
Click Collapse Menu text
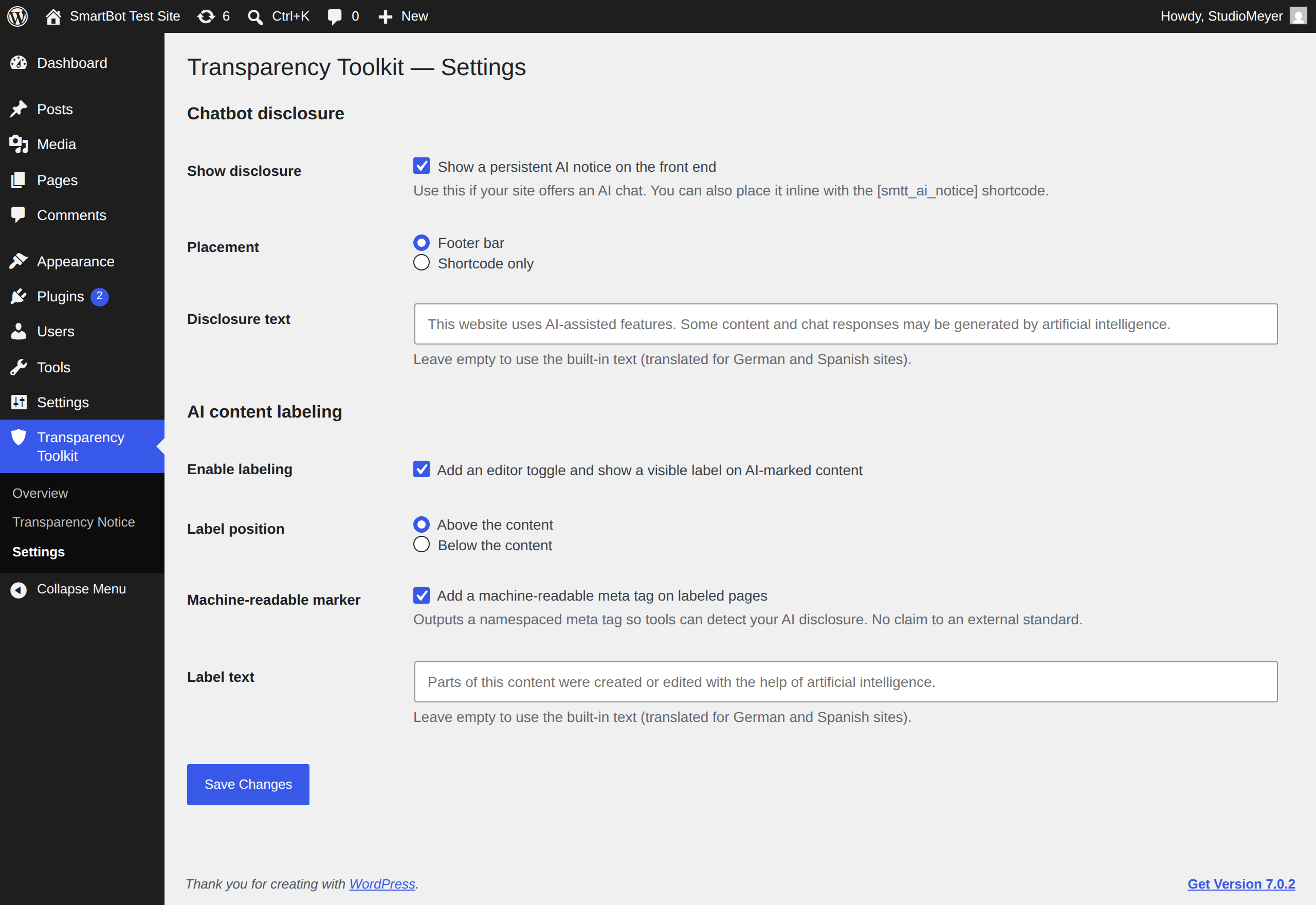(81, 589)
